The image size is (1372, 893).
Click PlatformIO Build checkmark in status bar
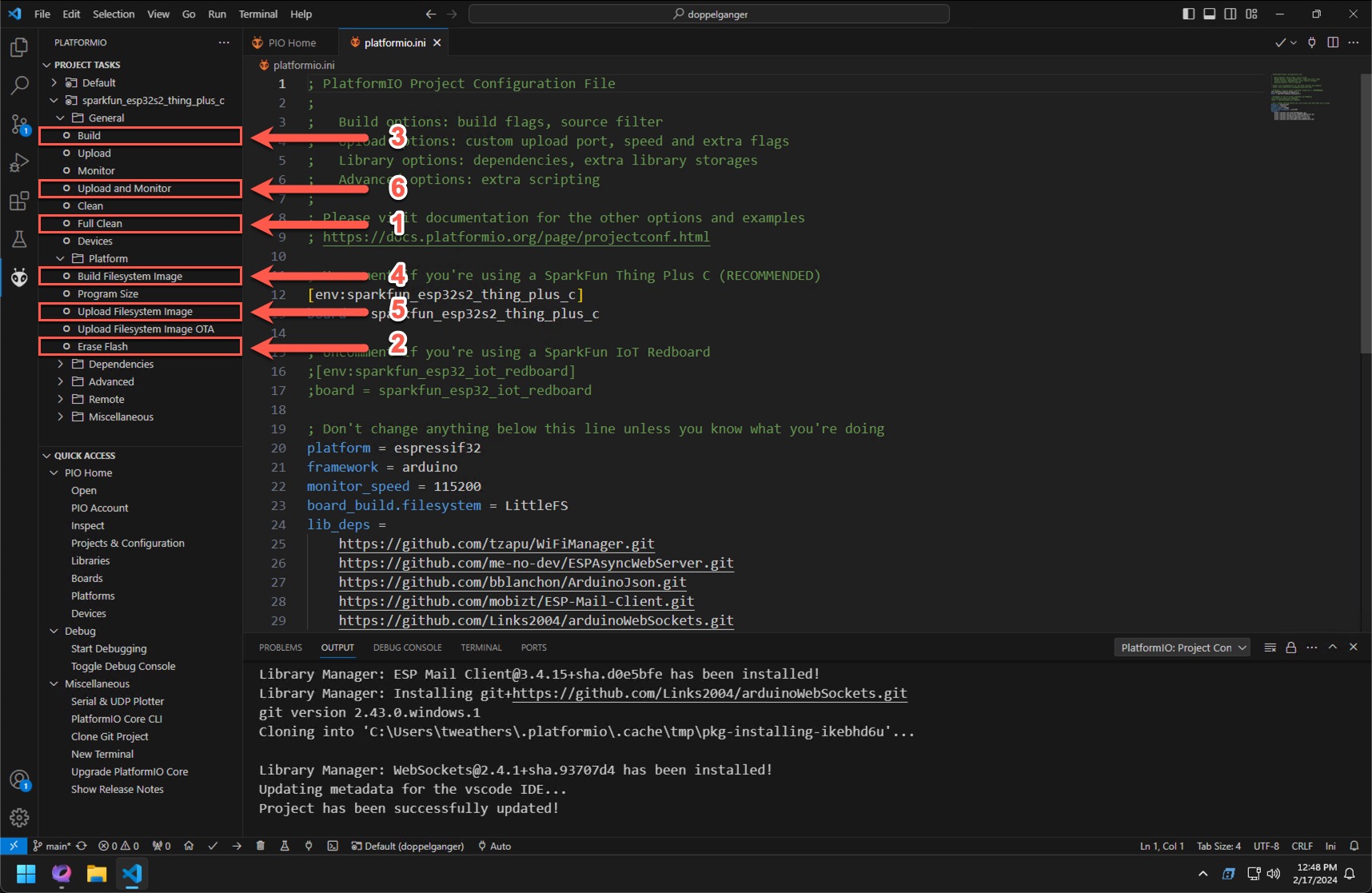[x=213, y=846]
